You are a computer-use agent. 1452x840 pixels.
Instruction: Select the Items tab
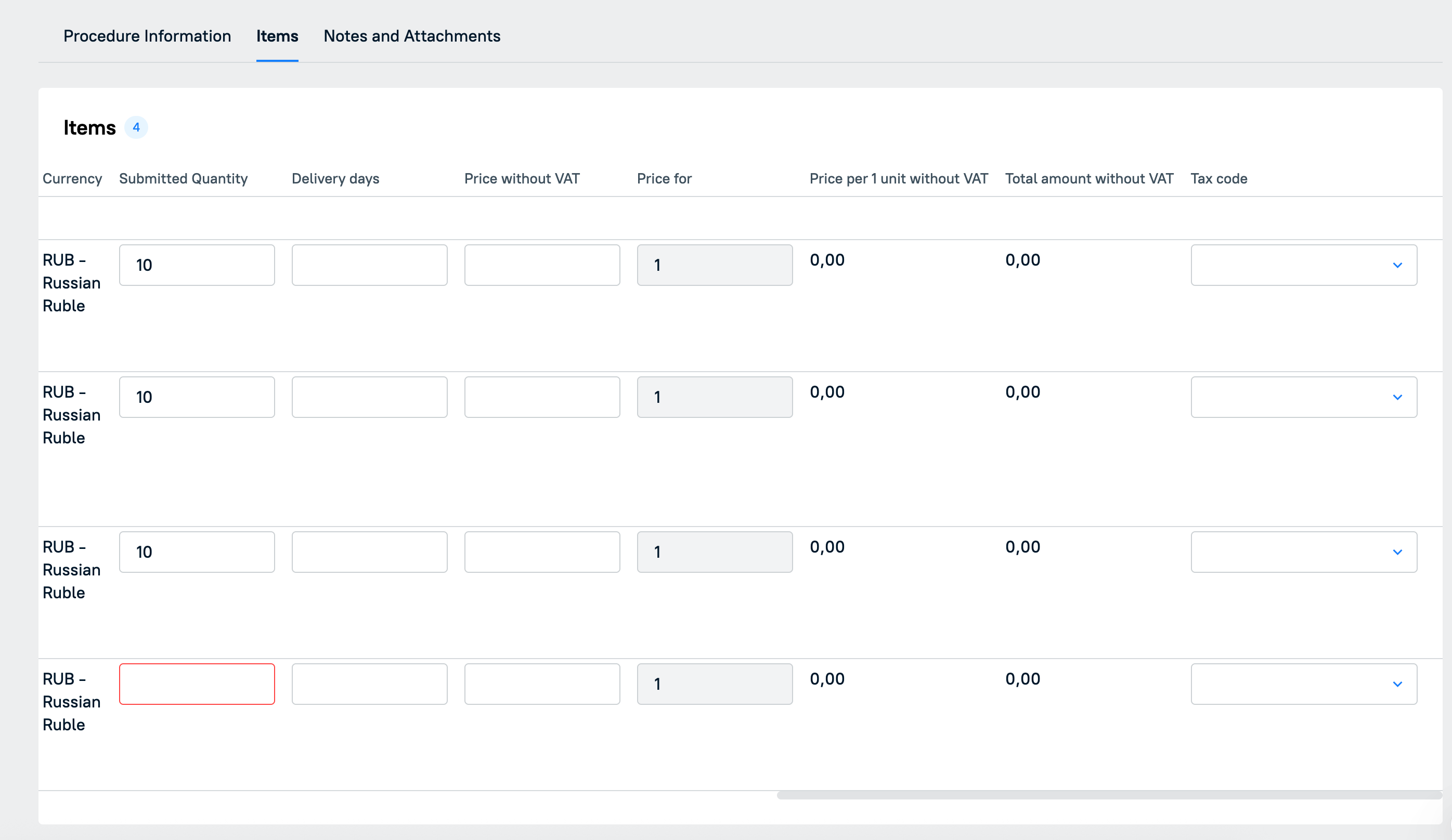tap(277, 36)
